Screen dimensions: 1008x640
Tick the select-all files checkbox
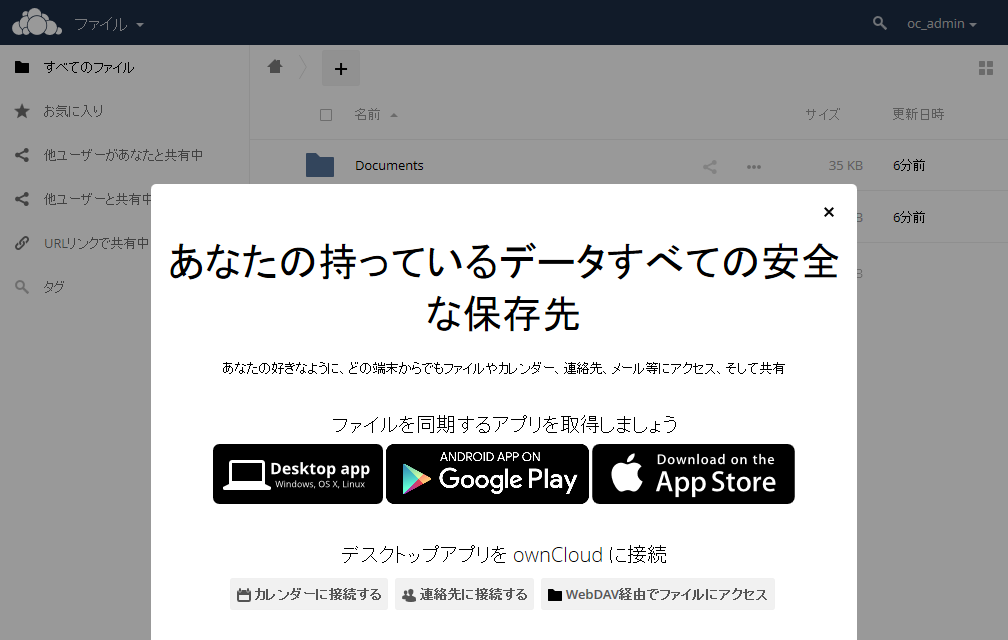[x=326, y=115]
